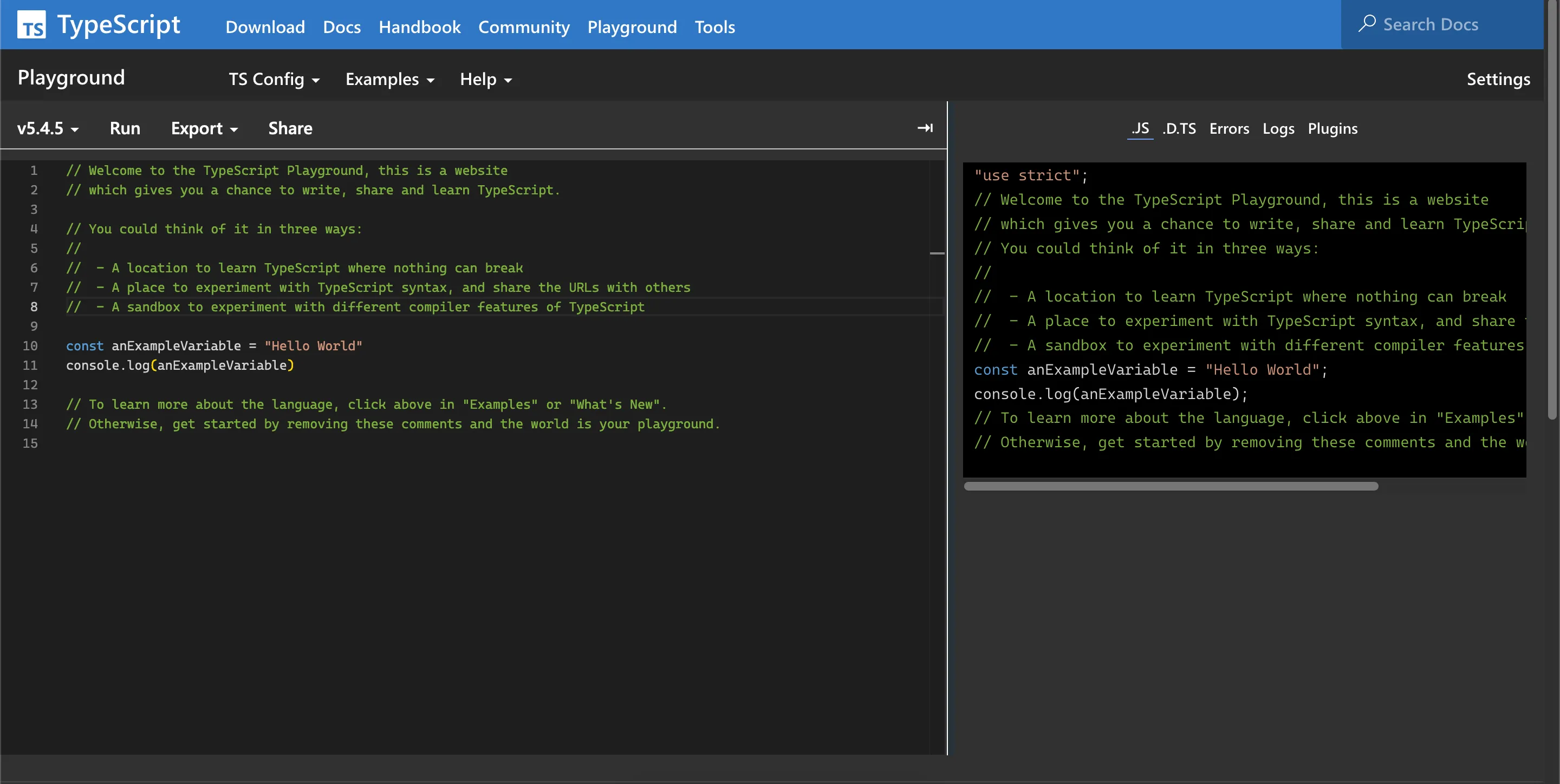
Task: Collapse sidebar with the arrow icon
Action: (925, 128)
